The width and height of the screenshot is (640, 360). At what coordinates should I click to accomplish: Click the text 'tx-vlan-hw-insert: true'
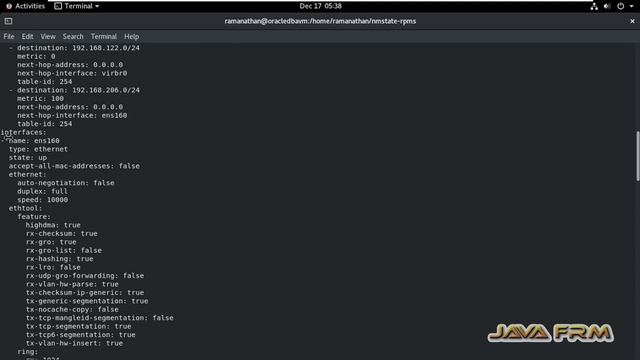(x=74, y=343)
